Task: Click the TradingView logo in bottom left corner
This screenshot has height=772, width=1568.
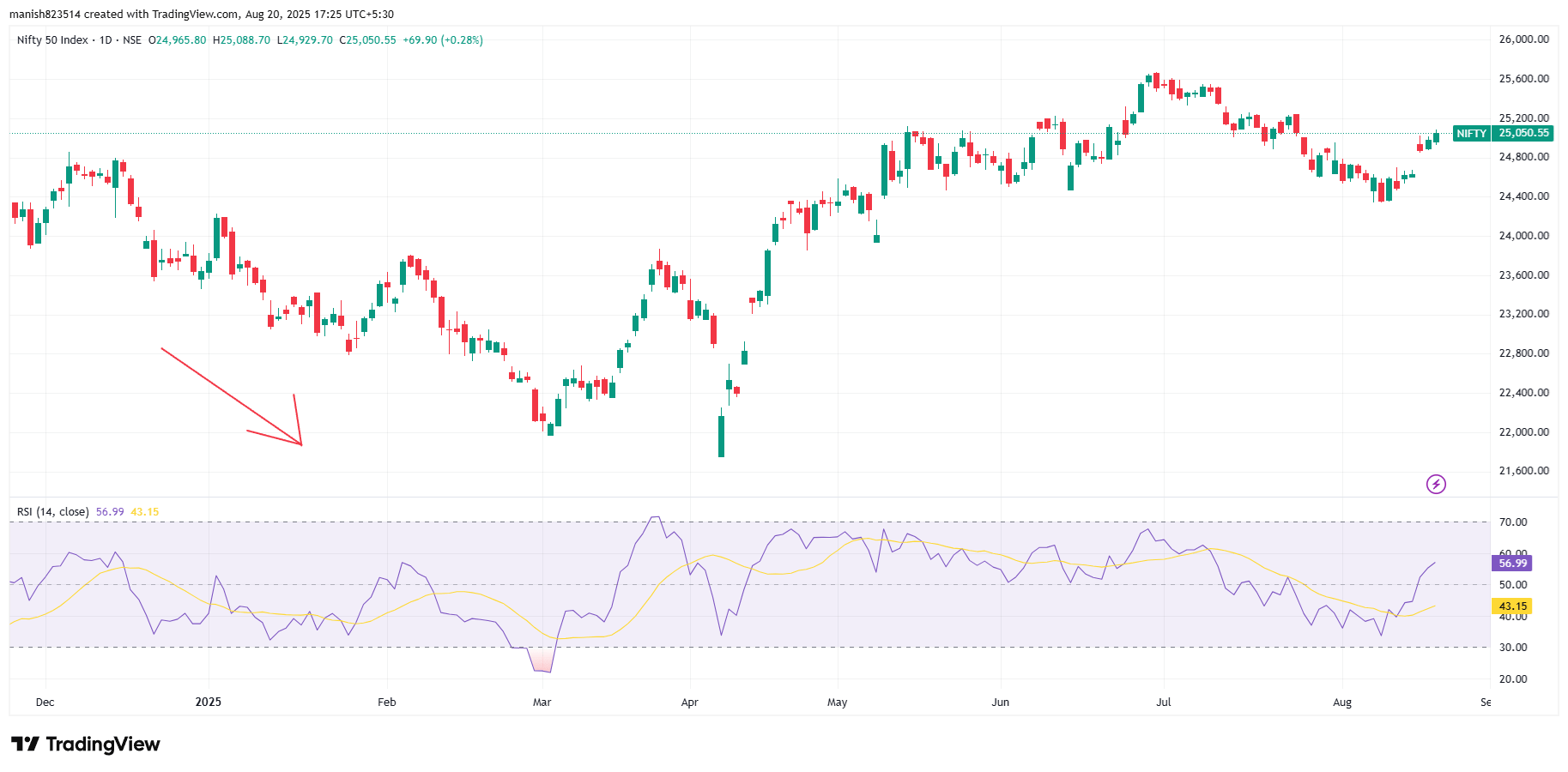Action: 86,744
